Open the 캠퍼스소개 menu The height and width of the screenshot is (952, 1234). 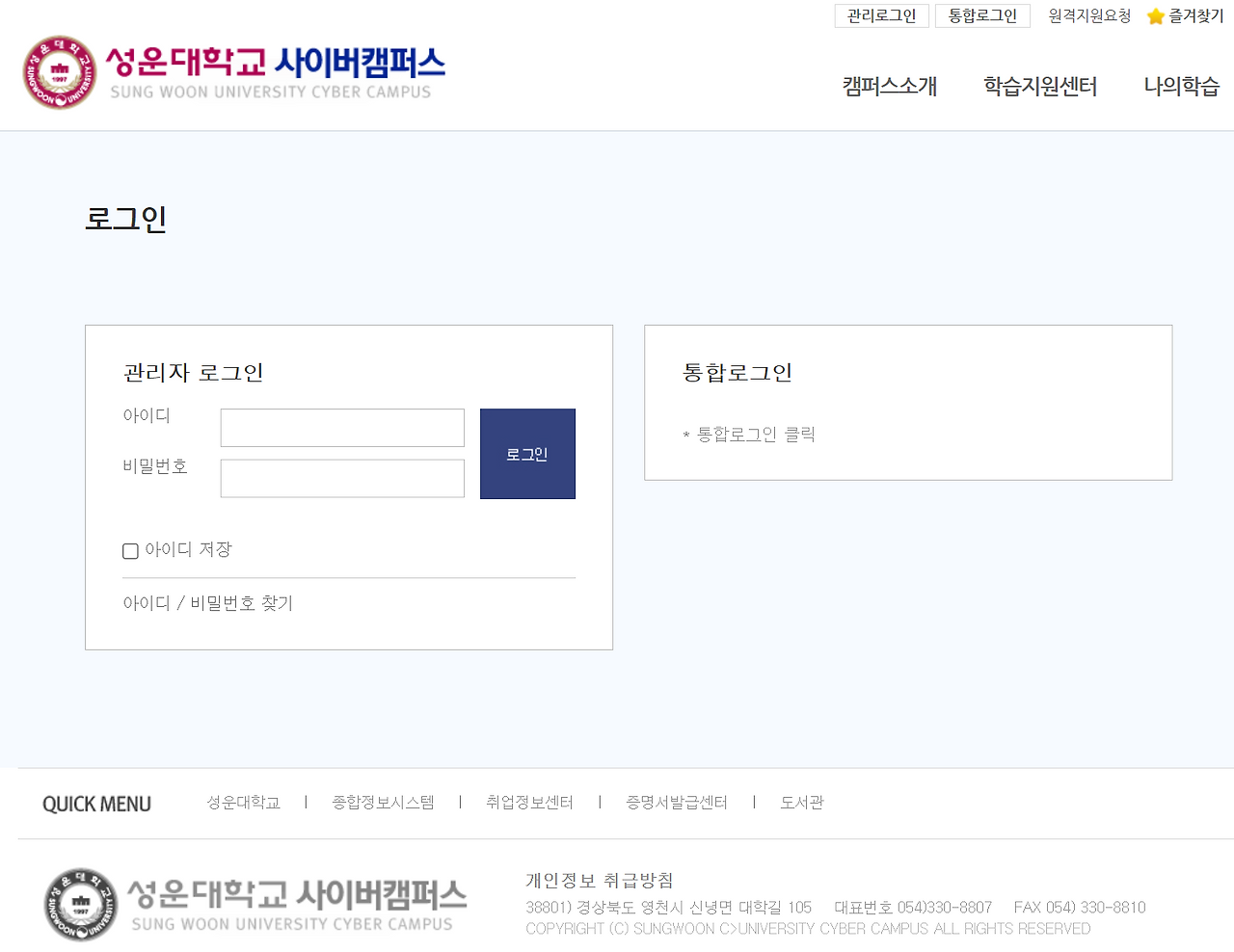pos(889,86)
